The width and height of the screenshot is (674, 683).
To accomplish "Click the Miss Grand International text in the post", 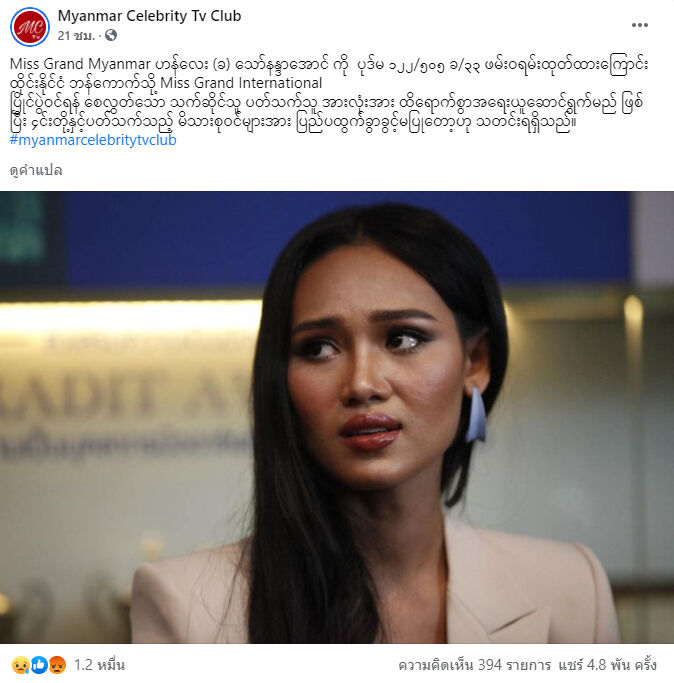I will pyautogui.click(x=241, y=83).
